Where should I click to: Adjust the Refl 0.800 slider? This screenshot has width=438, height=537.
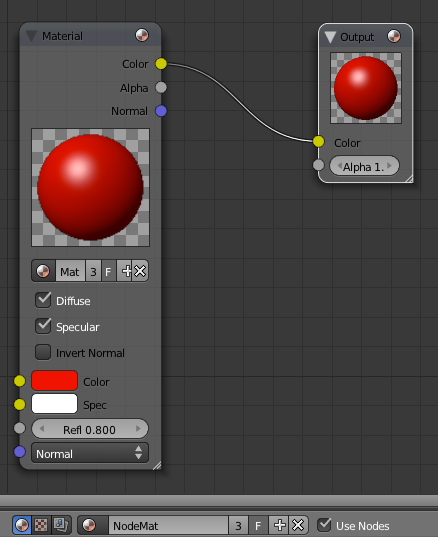(x=90, y=429)
